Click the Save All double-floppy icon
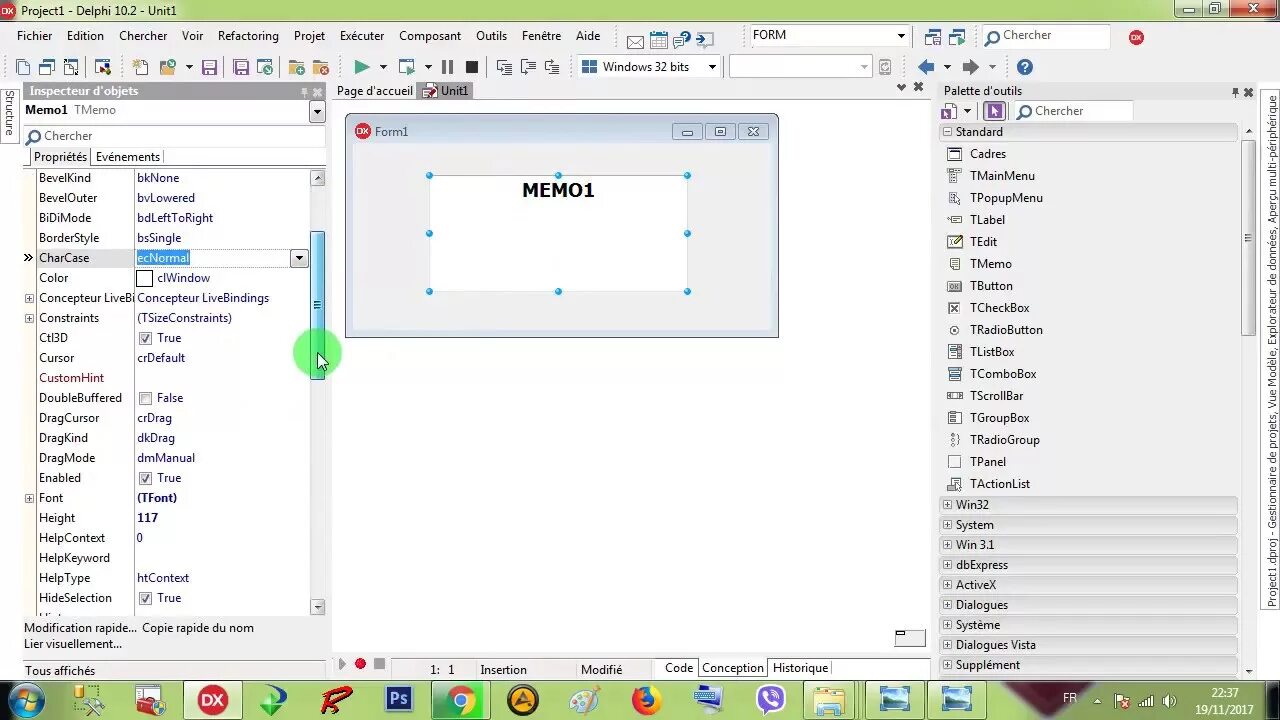This screenshot has height=720, width=1280. click(241, 67)
